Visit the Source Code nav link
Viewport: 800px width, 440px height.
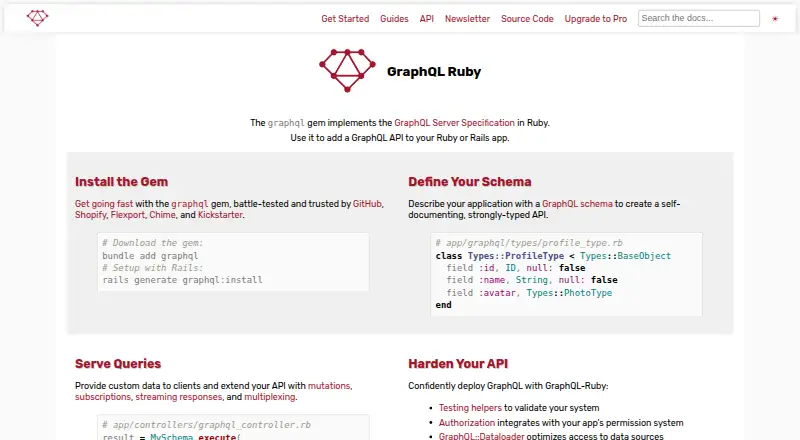[x=527, y=19]
